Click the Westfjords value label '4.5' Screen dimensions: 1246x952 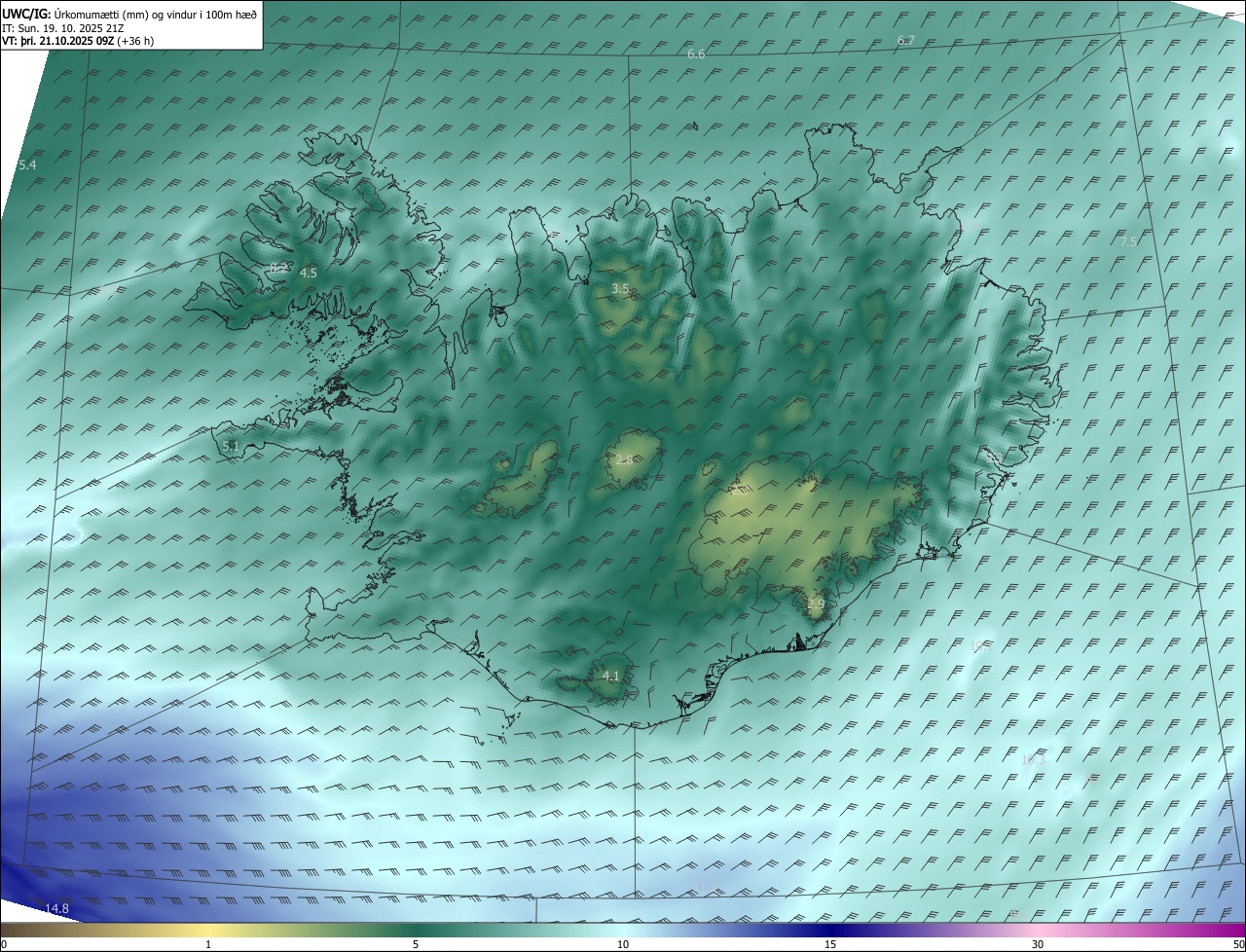pos(309,274)
